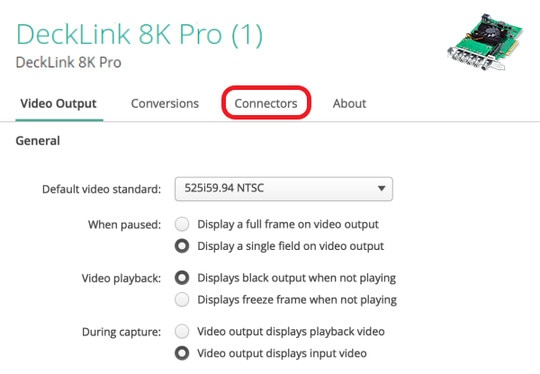Click the Video playback label

click(121, 278)
